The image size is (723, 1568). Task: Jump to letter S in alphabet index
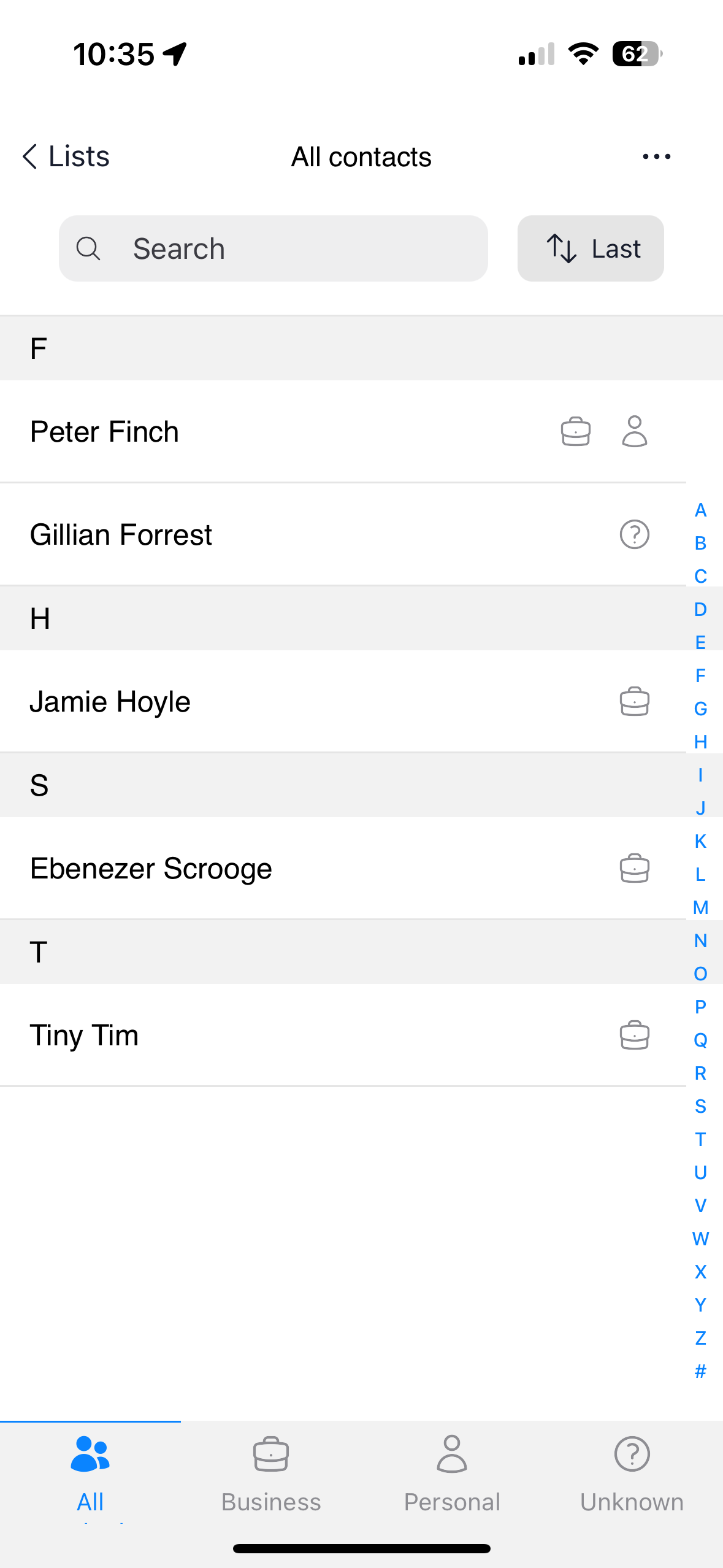700,1106
